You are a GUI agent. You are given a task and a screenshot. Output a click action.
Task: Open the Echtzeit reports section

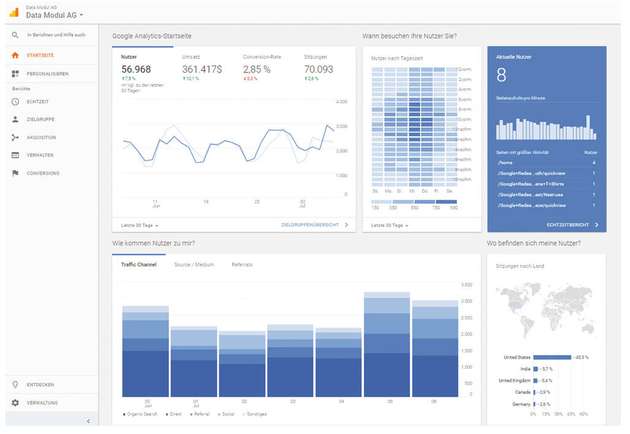point(37,102)
